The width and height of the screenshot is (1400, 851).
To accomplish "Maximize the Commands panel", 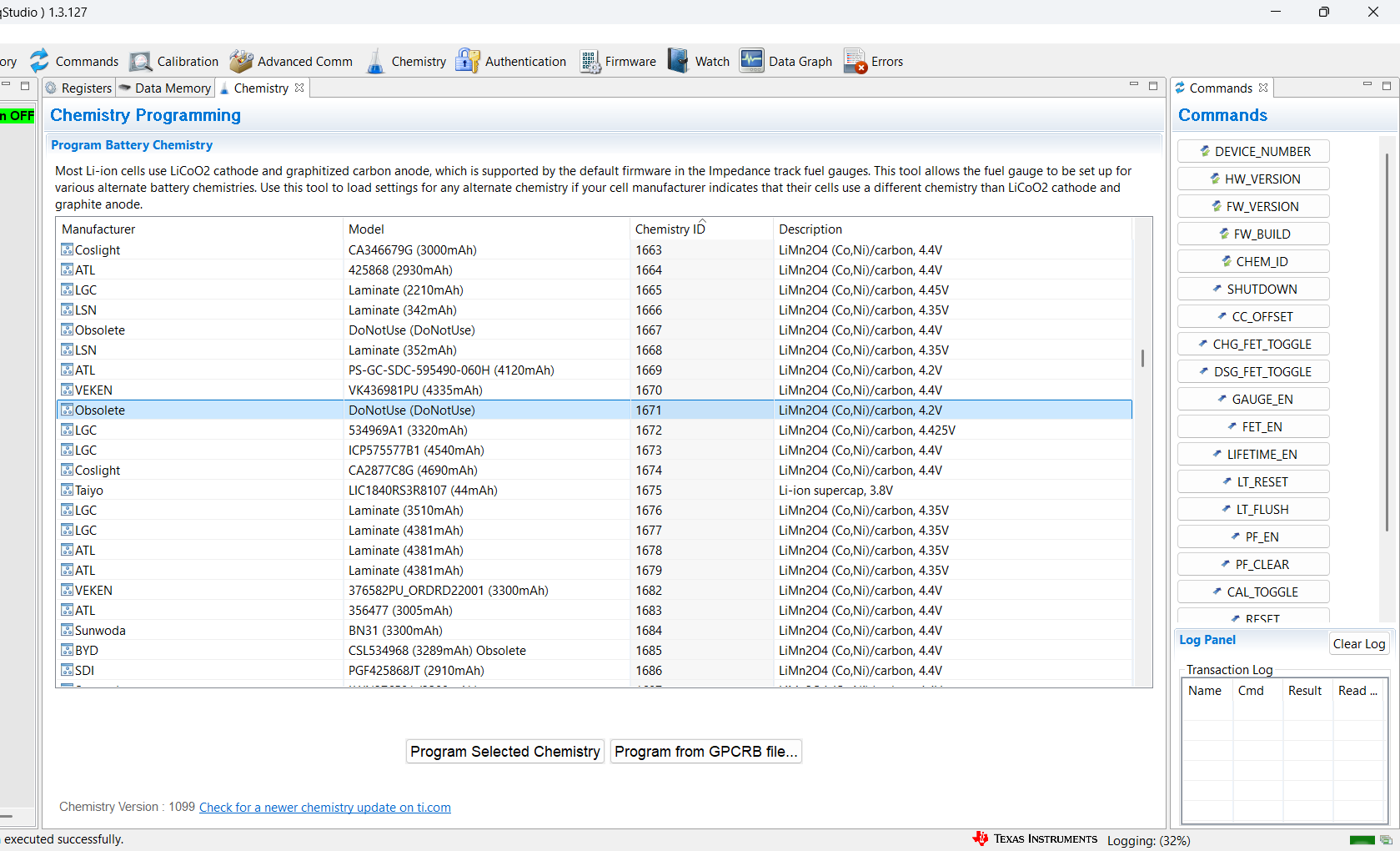I will click(x=1387, y=86).
